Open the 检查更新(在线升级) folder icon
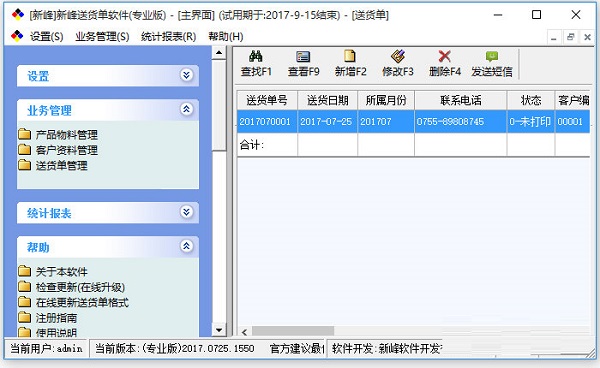 tap(24, 287)
